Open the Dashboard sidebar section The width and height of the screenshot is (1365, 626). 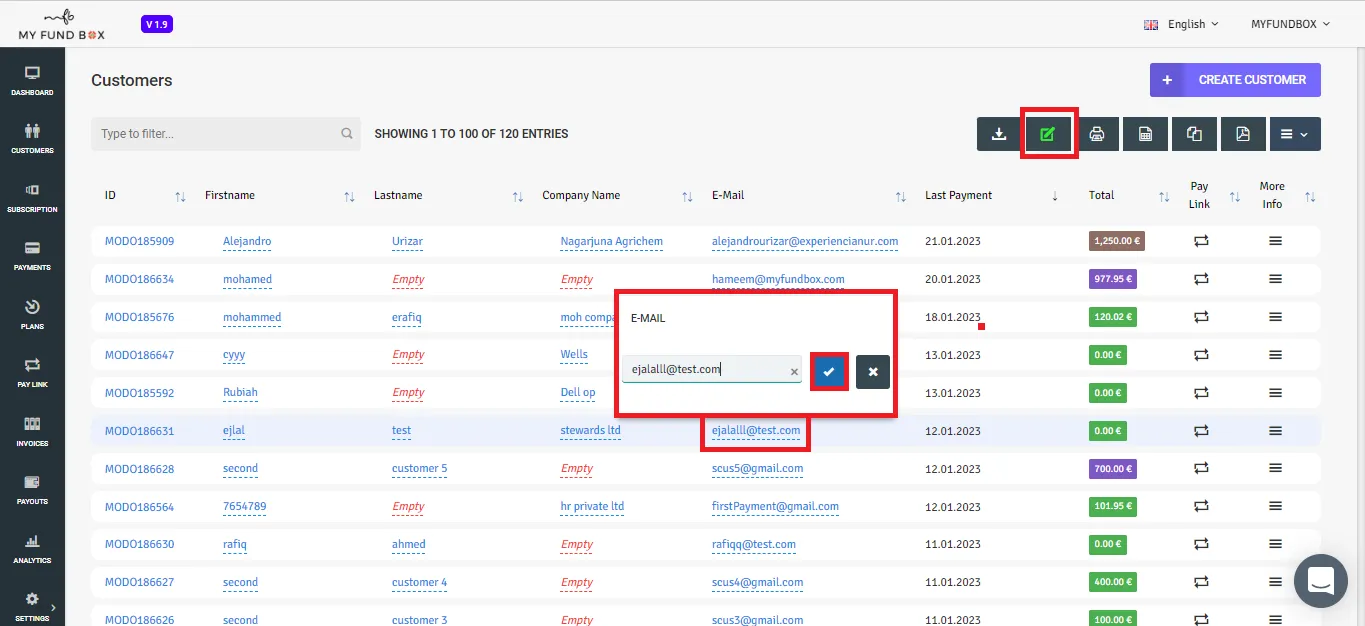(x=32, y=81)
